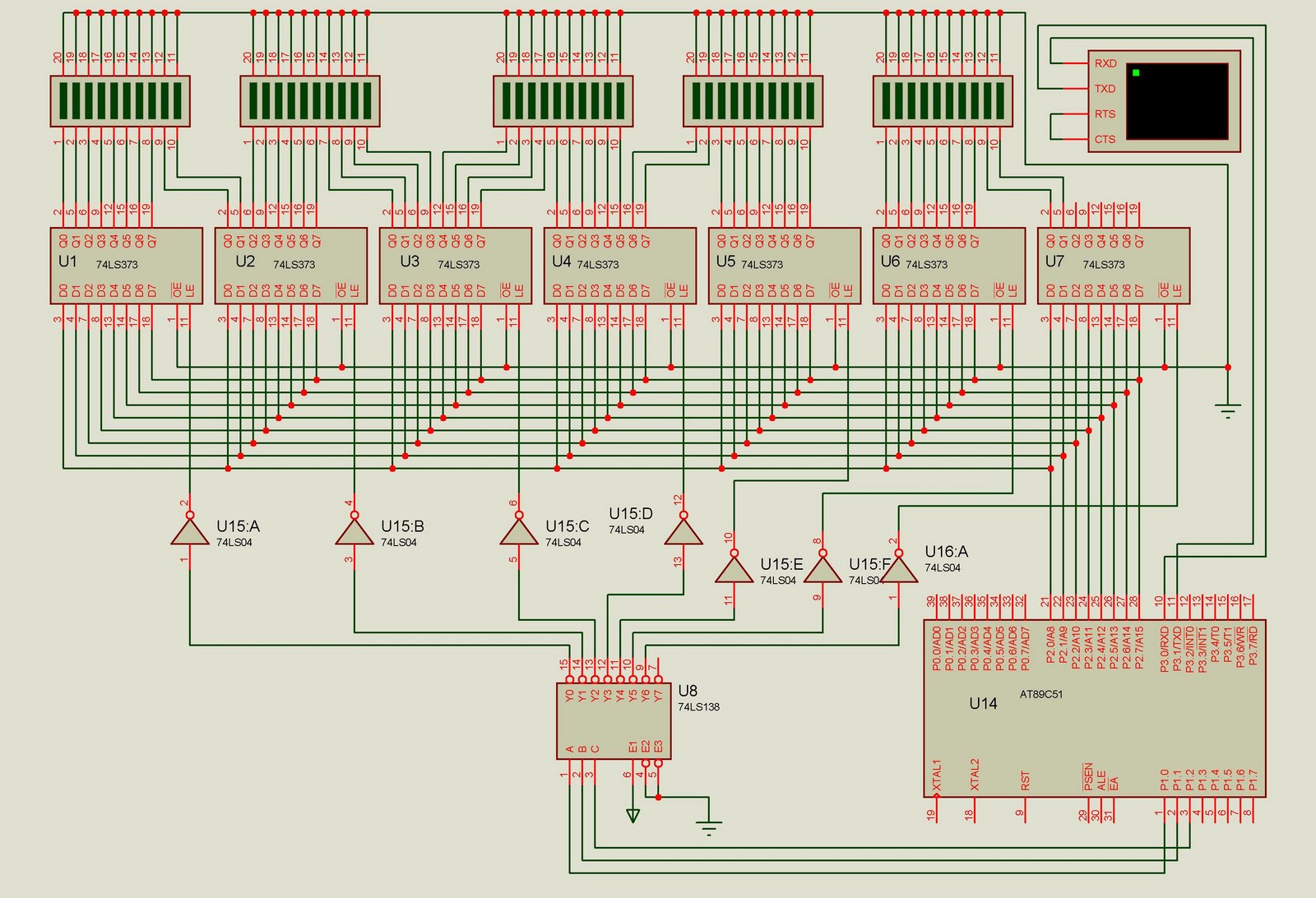
Task: Click the rightmost LED bar graph display
Action: click(943, 101)
